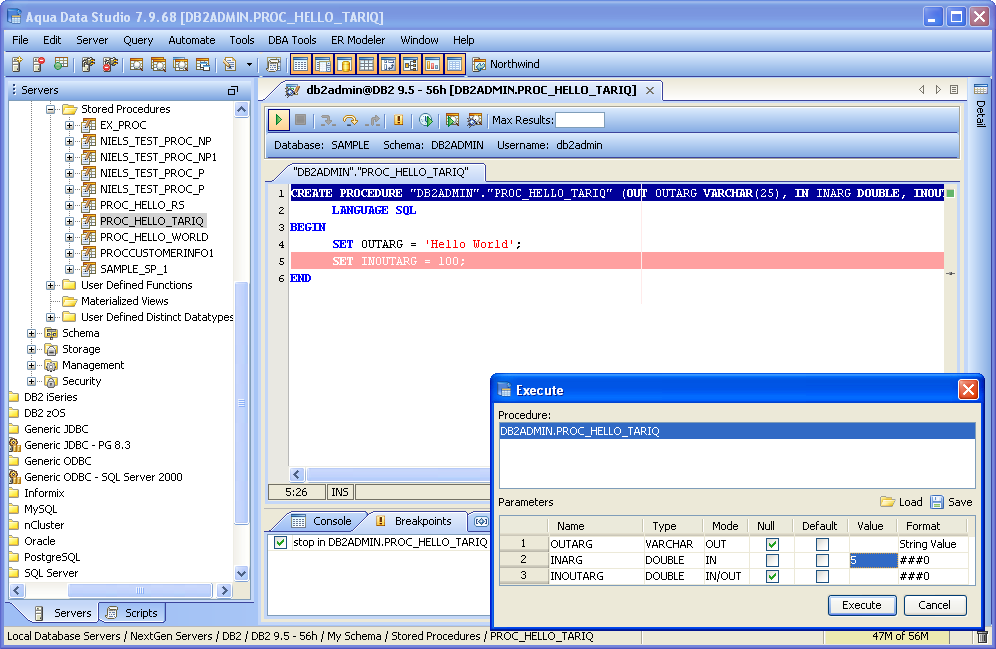The width and height of the screenshot is (996, 649).
Task: Switch to the Breakpoints tab
Action: [422, 521]
